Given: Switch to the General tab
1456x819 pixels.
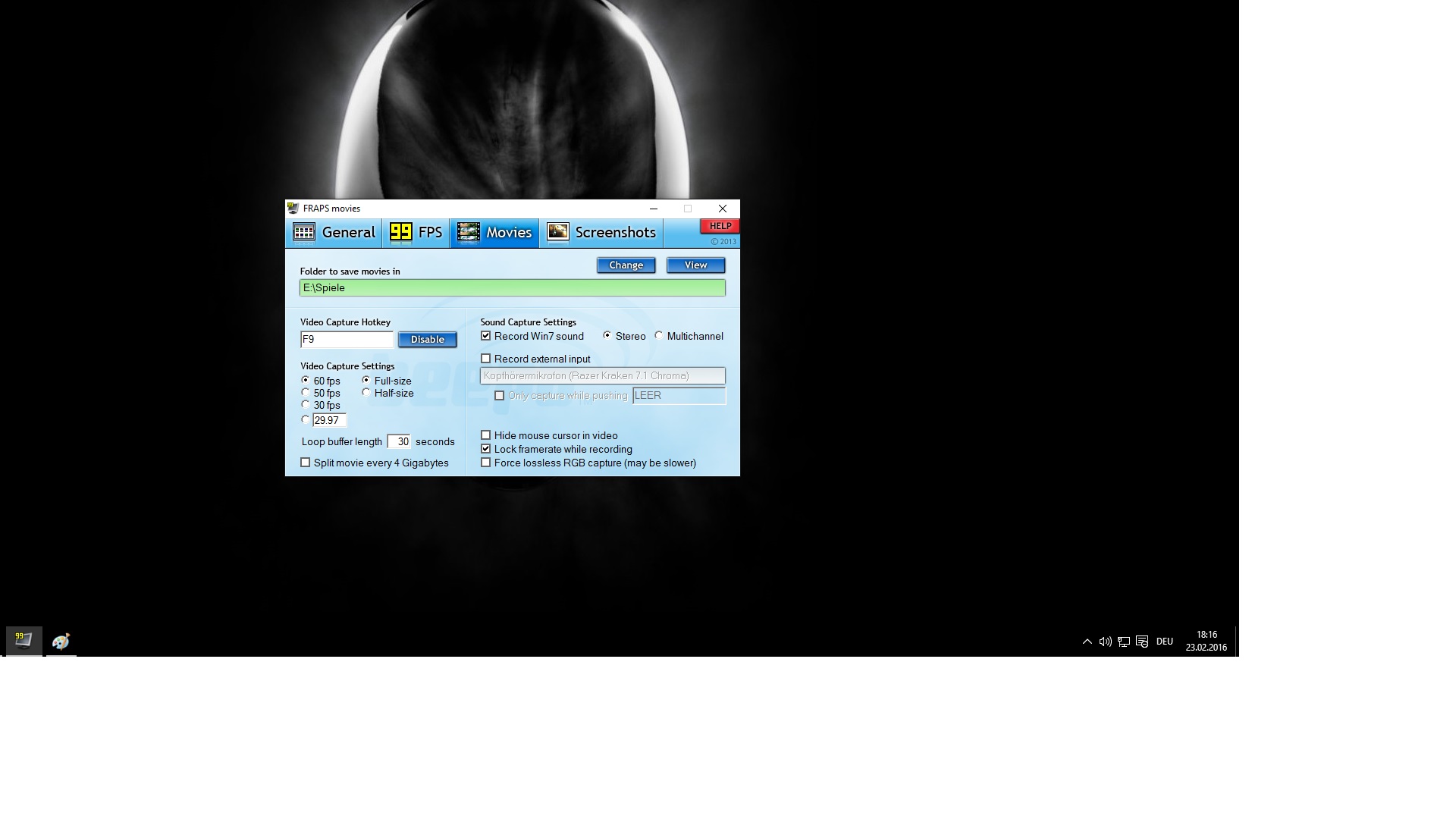Looking at the screenshot, I should tap(334, 233).
